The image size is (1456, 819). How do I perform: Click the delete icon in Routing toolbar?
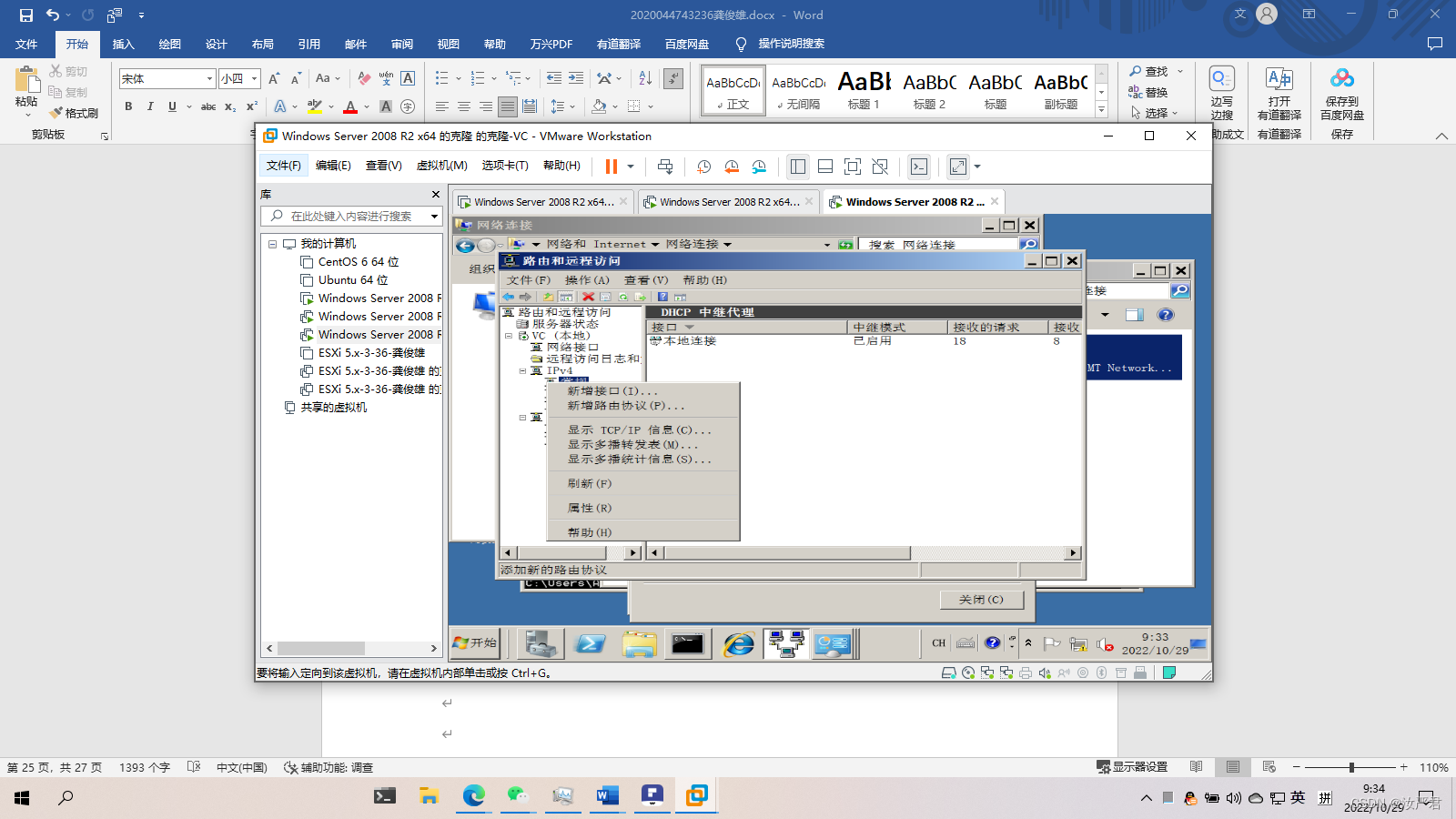pos(588,297)
